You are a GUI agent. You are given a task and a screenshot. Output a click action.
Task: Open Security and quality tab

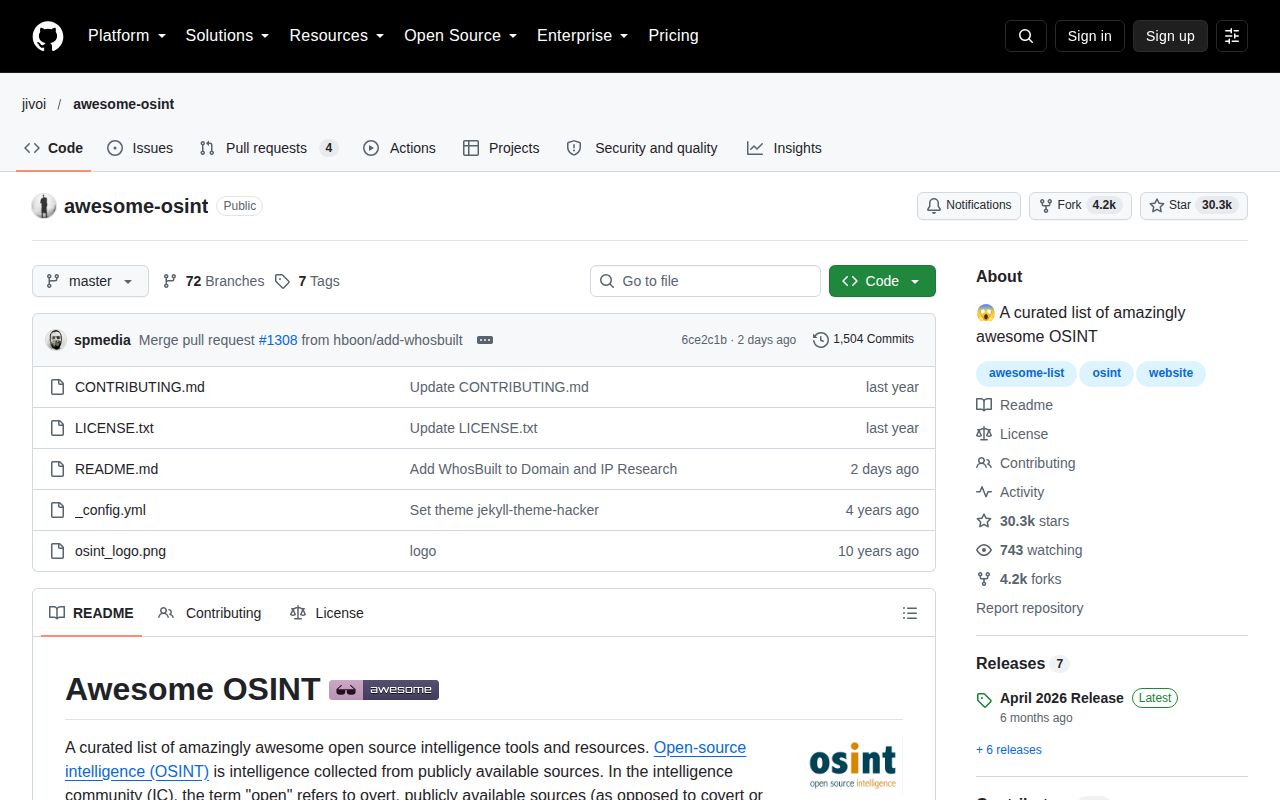click(x=642, y=148)
